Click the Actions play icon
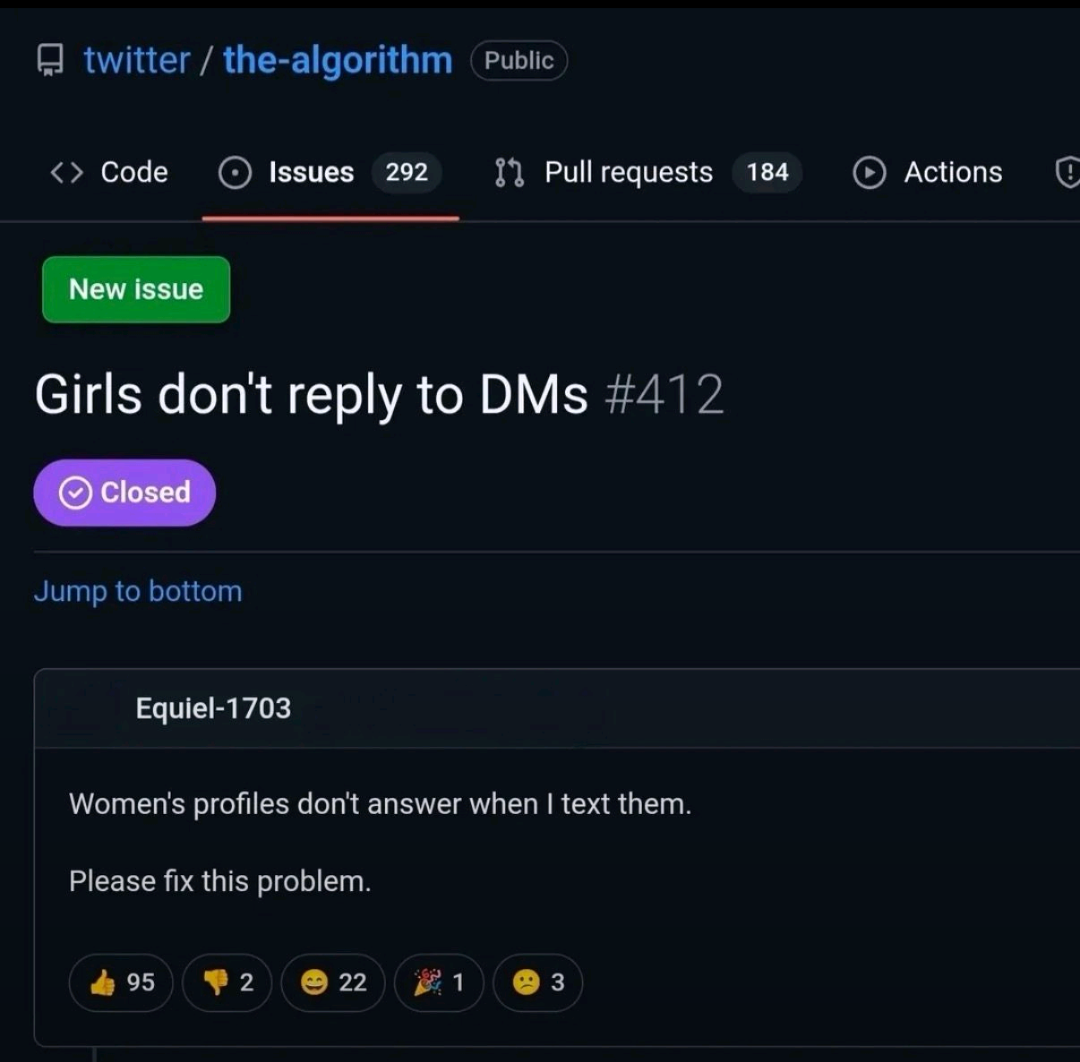The image size is (1080, 1062). point(870,172)
